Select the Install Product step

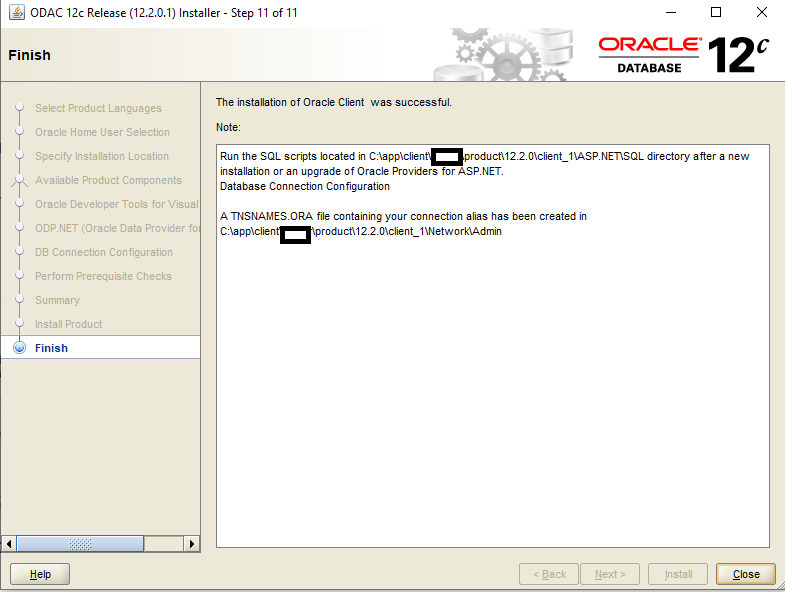69,324
